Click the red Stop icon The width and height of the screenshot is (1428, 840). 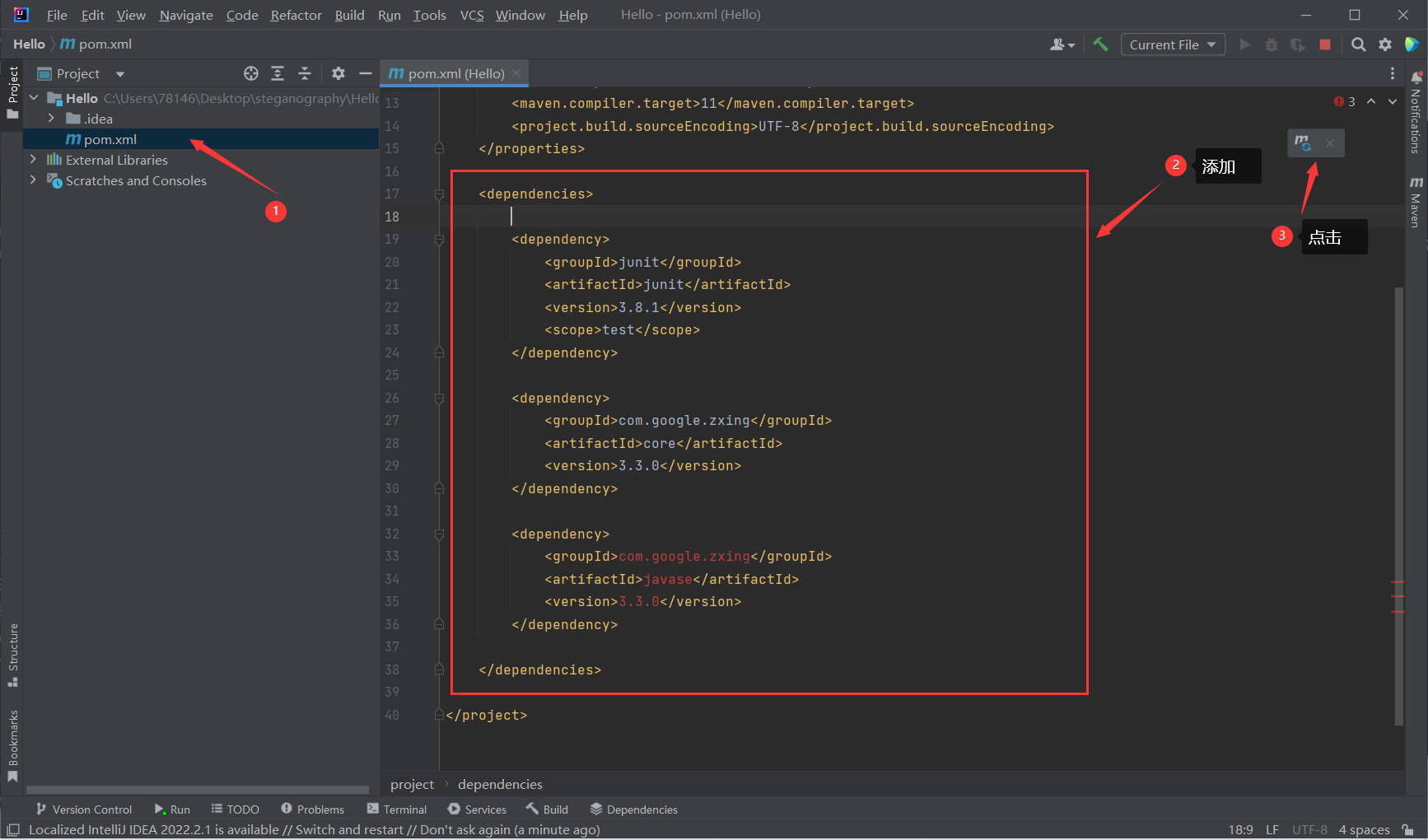[x=1325, y=44]
